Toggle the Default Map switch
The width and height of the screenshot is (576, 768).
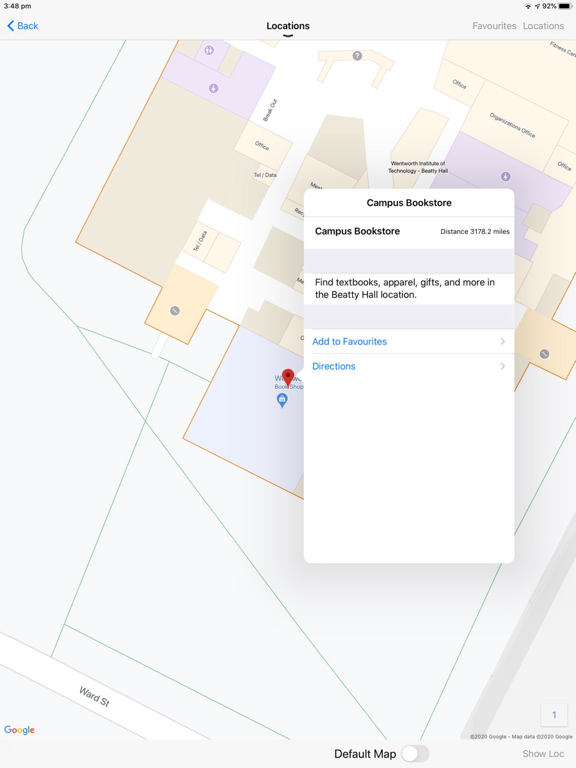coord(415,754)
